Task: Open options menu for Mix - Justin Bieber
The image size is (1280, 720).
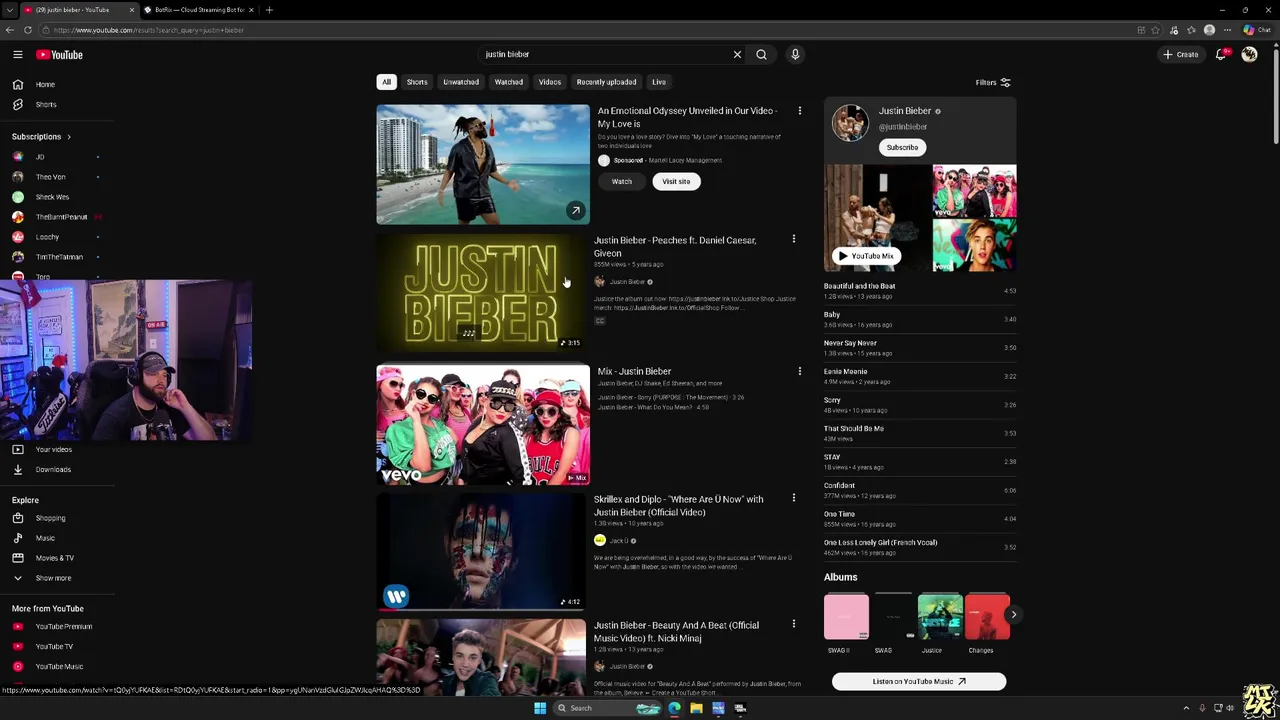Action: [799, 371]
